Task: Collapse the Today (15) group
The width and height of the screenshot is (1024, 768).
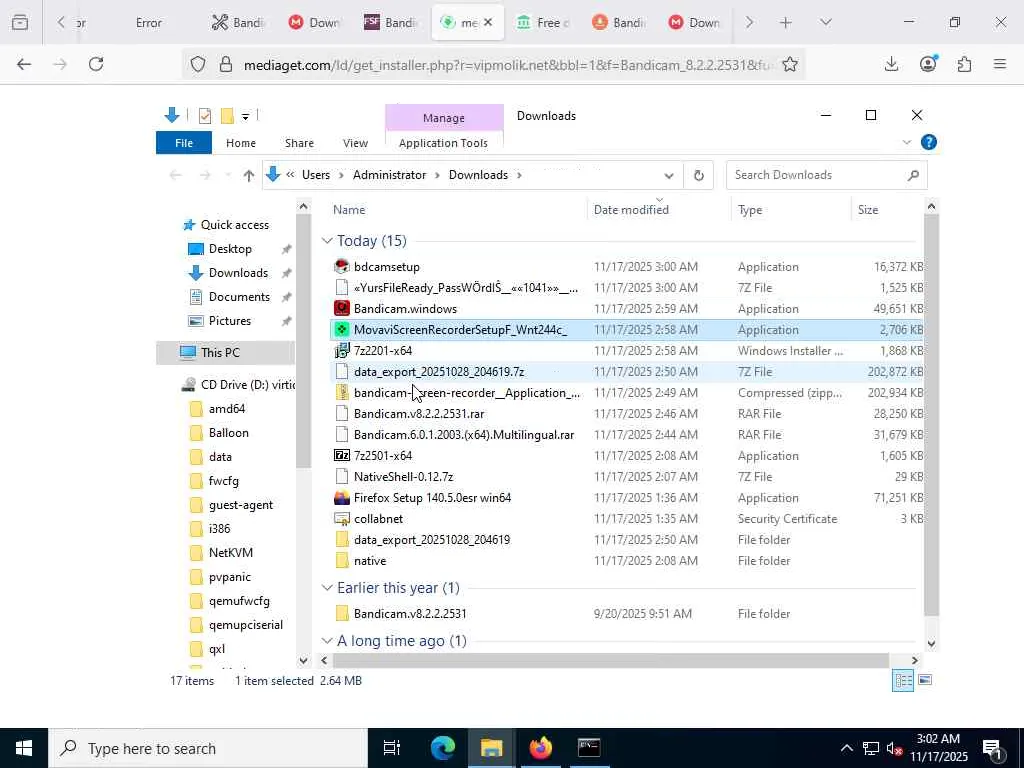Action: [x=327, y=241]
